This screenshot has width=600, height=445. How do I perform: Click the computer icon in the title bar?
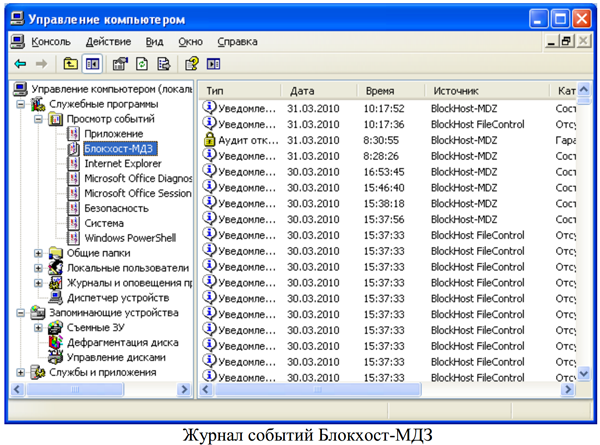point(17,18)
